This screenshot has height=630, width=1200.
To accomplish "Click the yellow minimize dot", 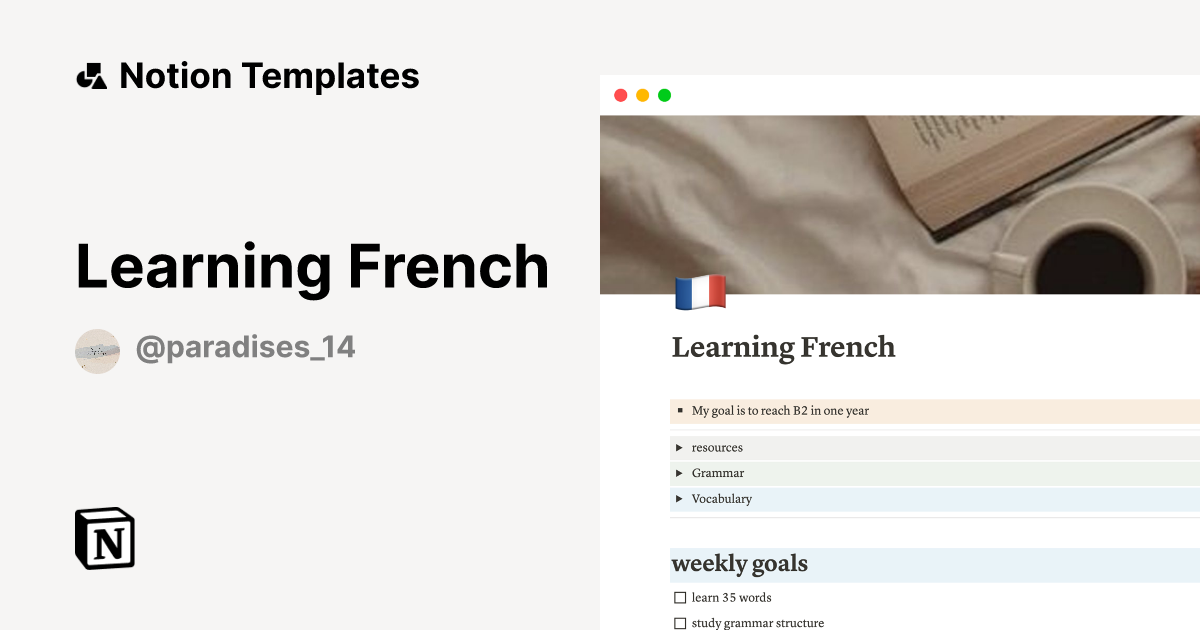I will 641,95.
